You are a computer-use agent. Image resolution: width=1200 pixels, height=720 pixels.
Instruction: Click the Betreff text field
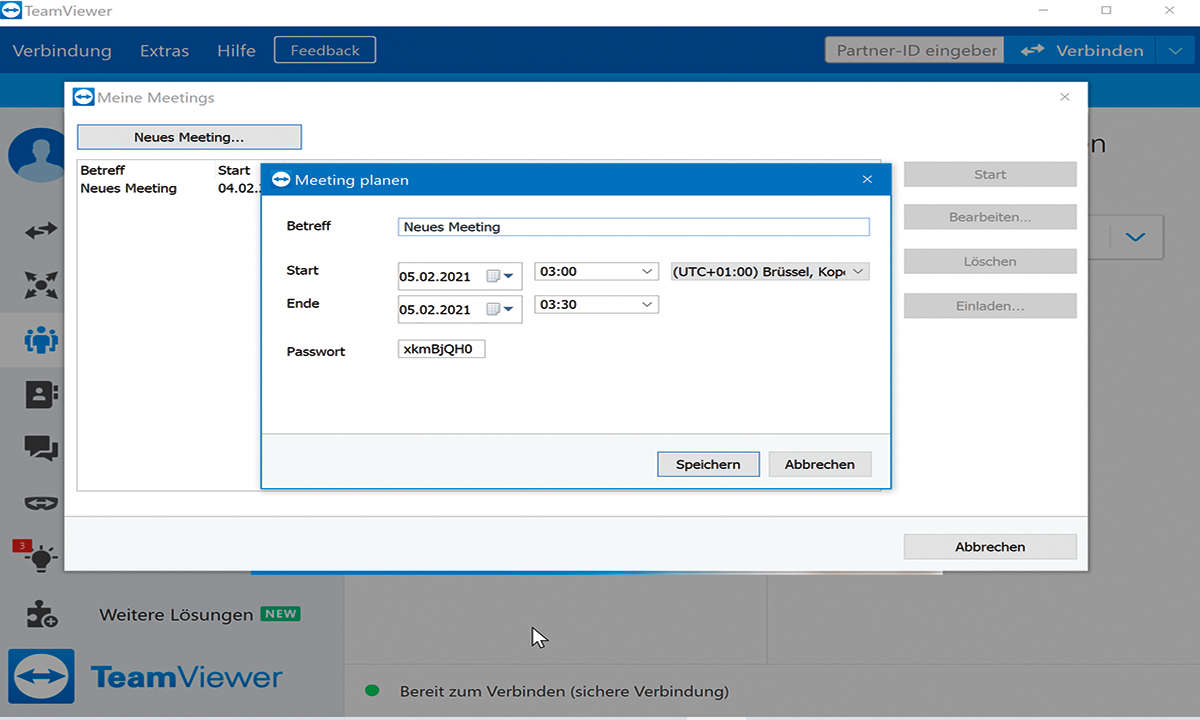coord(633,227)
